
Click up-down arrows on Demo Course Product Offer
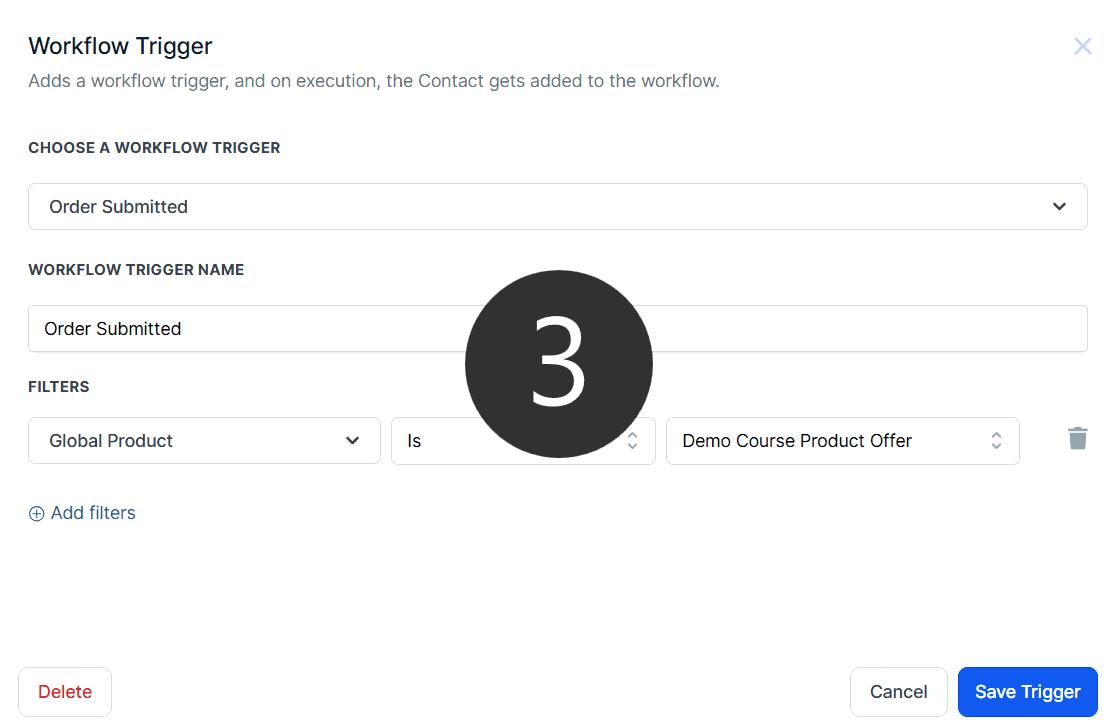pos(996,441)
